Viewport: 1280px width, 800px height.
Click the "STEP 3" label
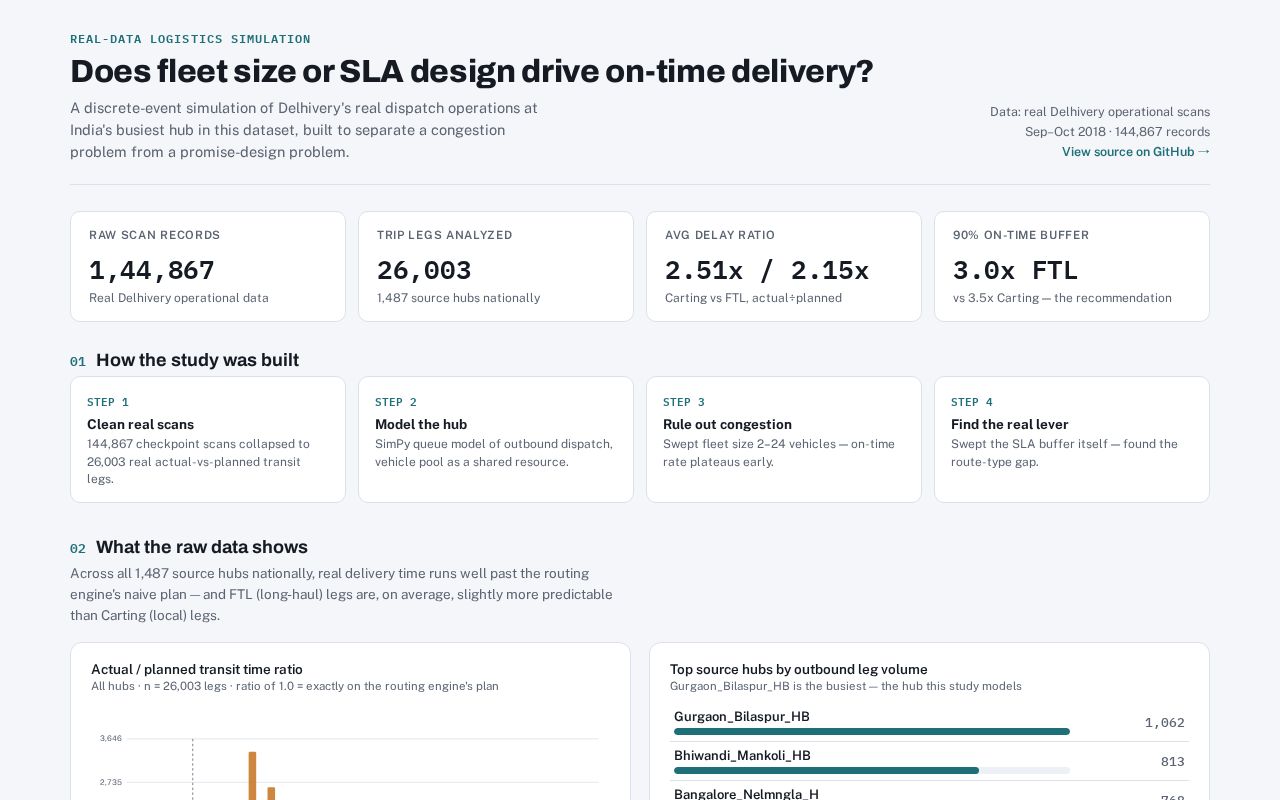click(x=684, y=402)
